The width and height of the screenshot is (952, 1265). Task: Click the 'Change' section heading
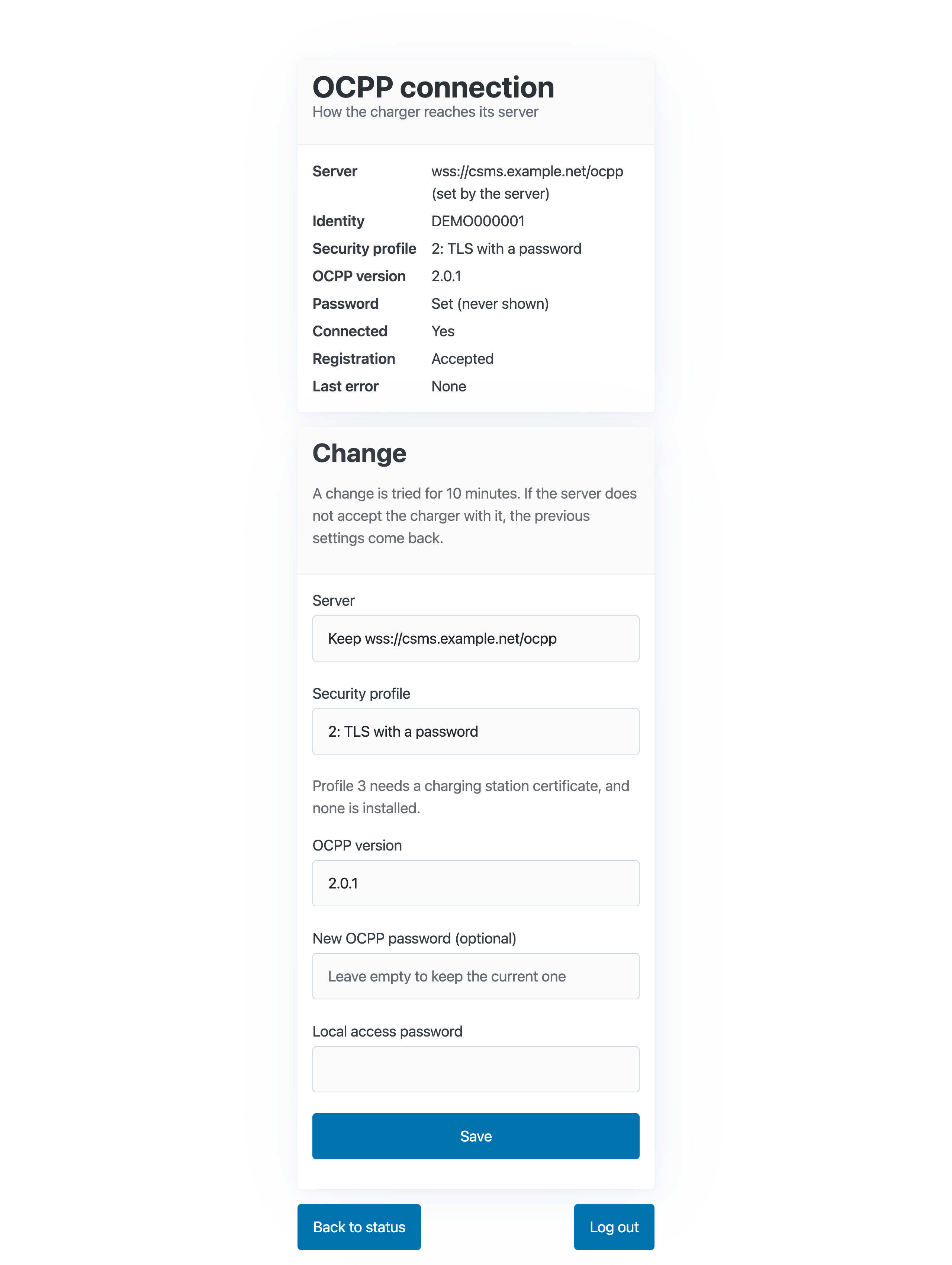tap(360, 454)
